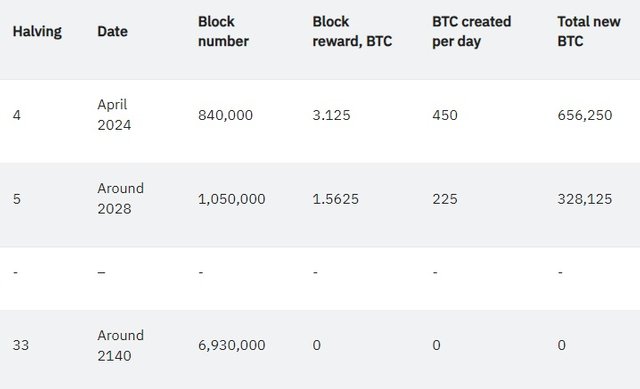Select the 3.125 block reward value
Viewport: 640px width, 389px height.
[x=331, y=115]
